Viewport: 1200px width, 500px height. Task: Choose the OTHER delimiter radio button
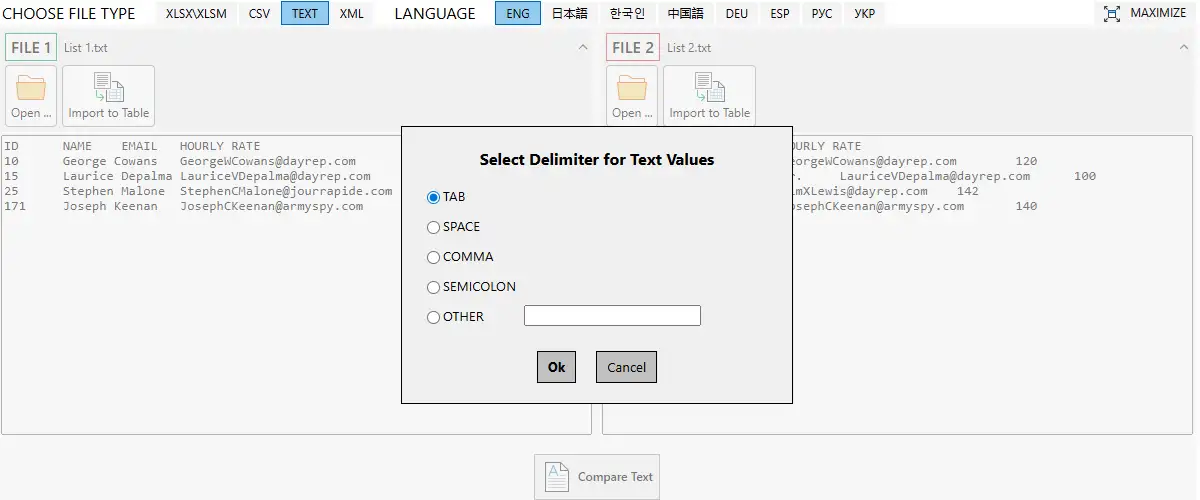click(434, 317)
